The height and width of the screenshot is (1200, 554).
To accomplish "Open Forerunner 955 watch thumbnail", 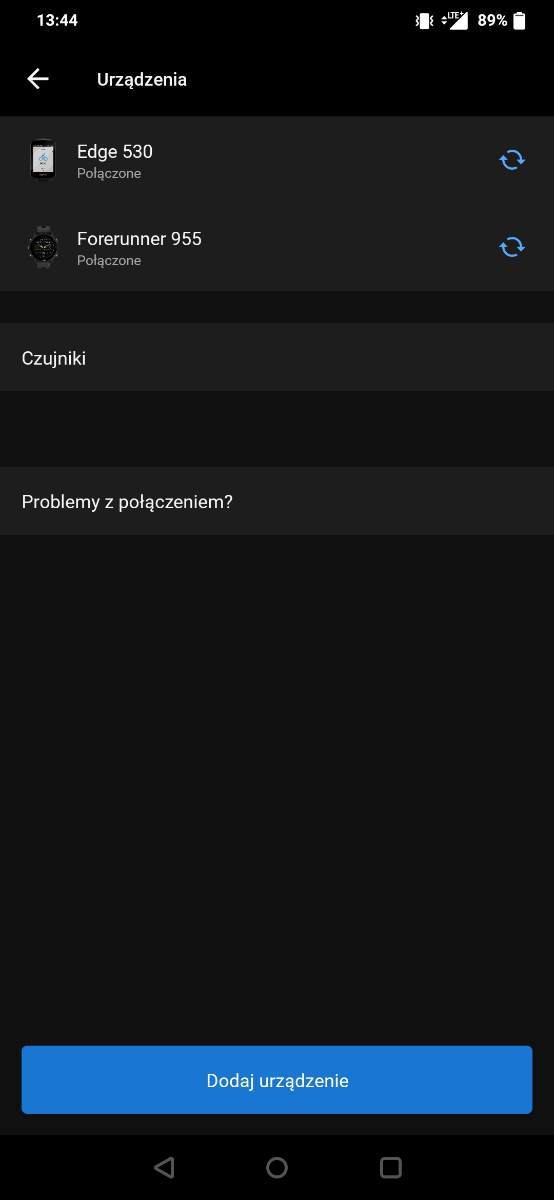I will point(42,247).
